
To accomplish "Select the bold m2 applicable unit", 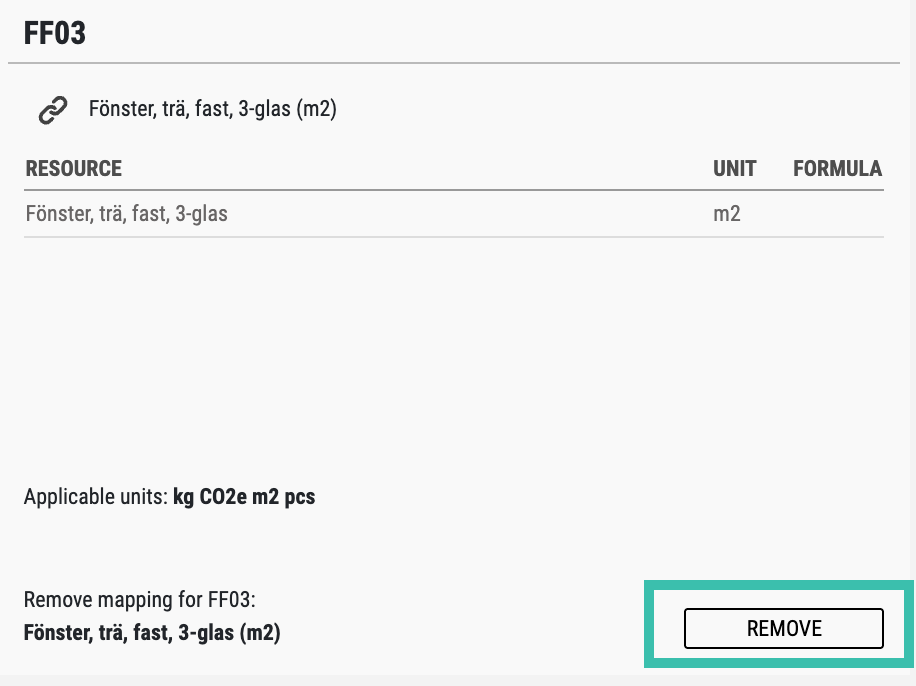I will [268, 496].
